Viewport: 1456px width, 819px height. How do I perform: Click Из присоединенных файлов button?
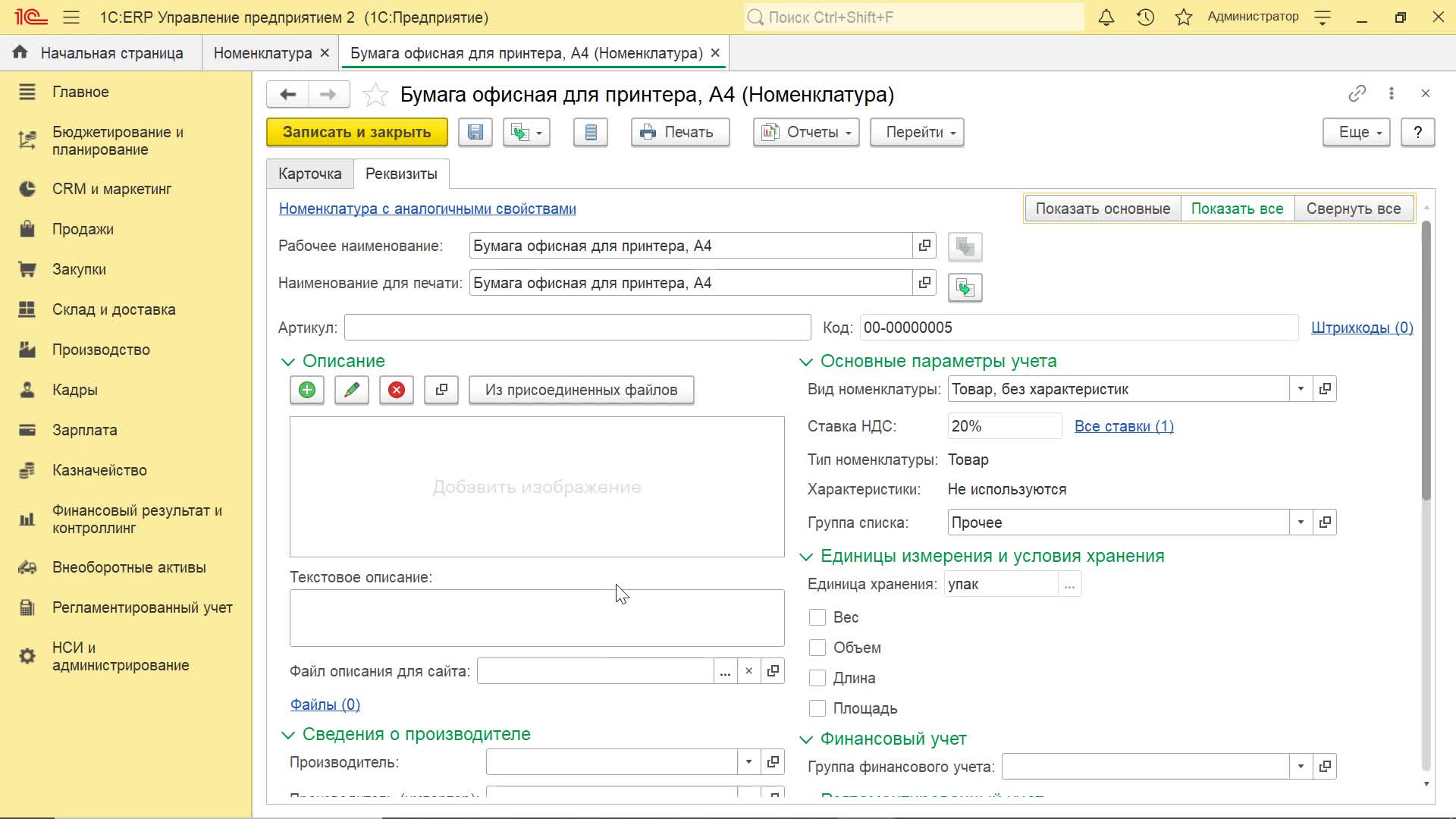click(581, 390)
